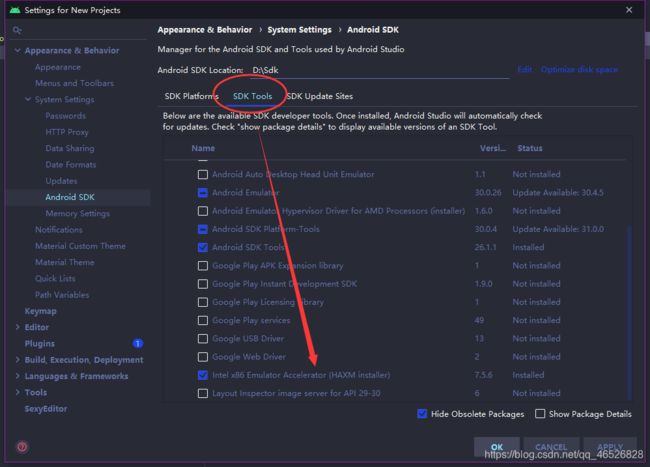650x467 pixels.
Task: Select Android SDK in sidebar
Action: point(70,197)
